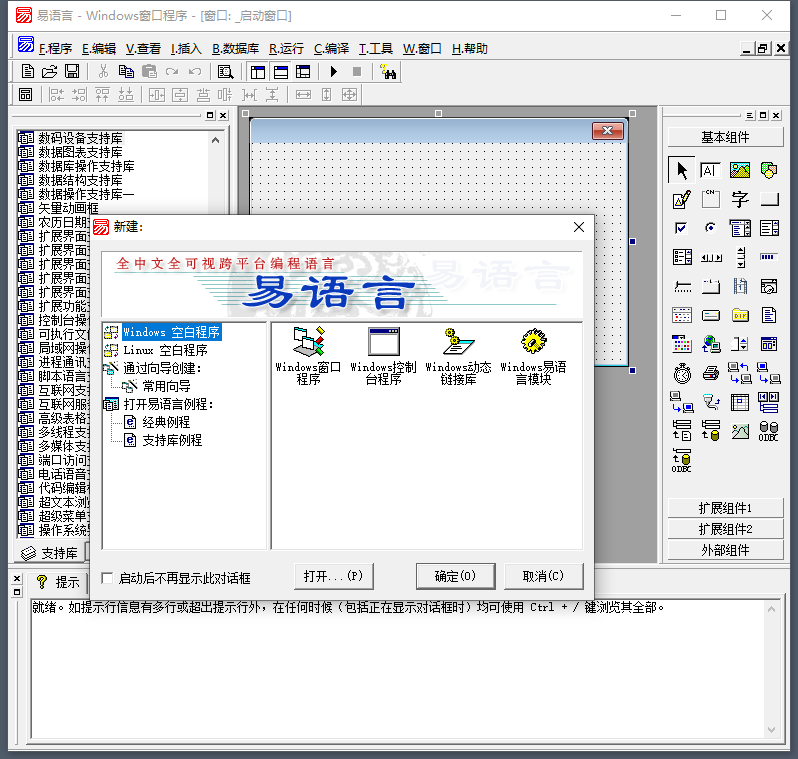Click the Copy toolbar icon
The height and width of the screenshot is (759, 798).
pos(126,72)
